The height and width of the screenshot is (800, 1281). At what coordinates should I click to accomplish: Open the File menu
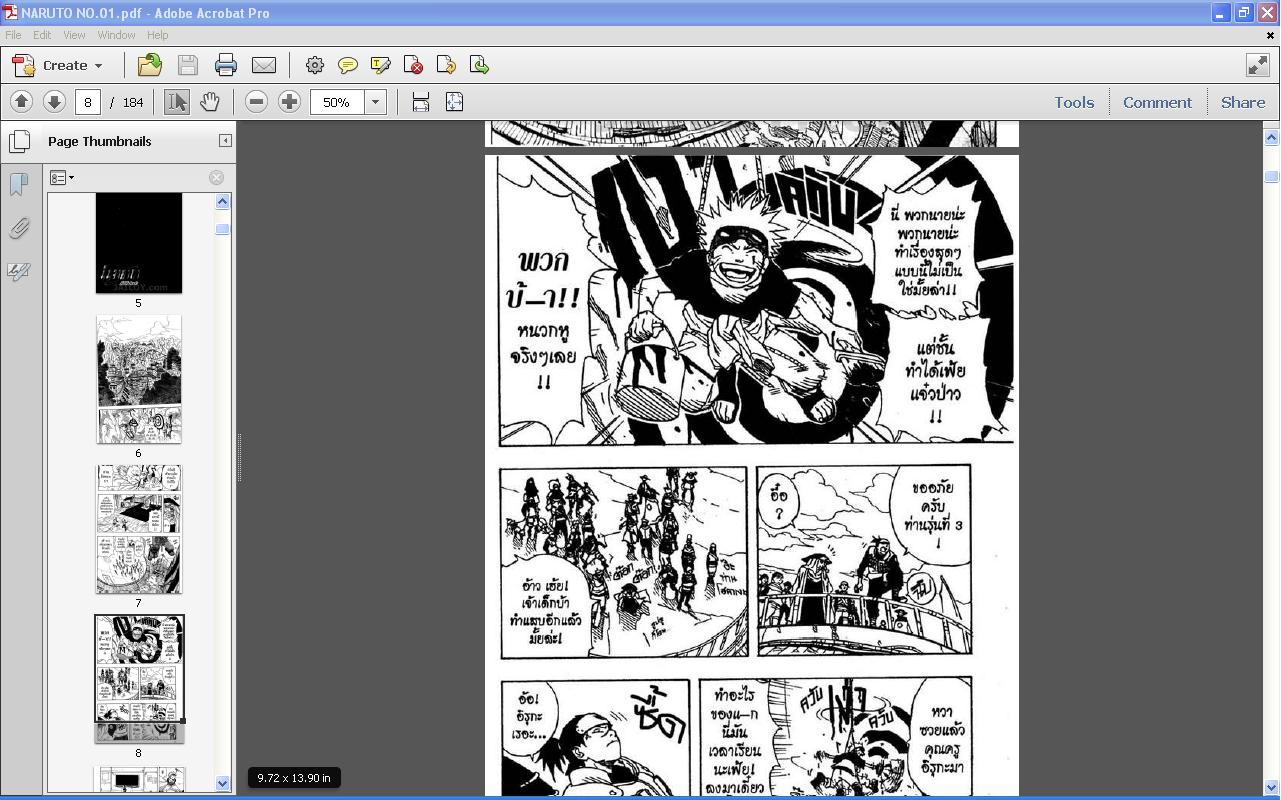(13, 35)
